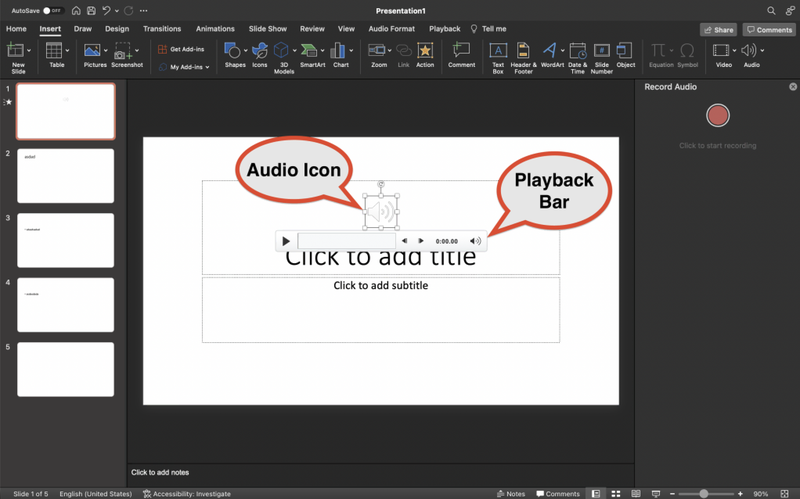
Task: Skip forward in audio playback bar
Action: [420, 241]
